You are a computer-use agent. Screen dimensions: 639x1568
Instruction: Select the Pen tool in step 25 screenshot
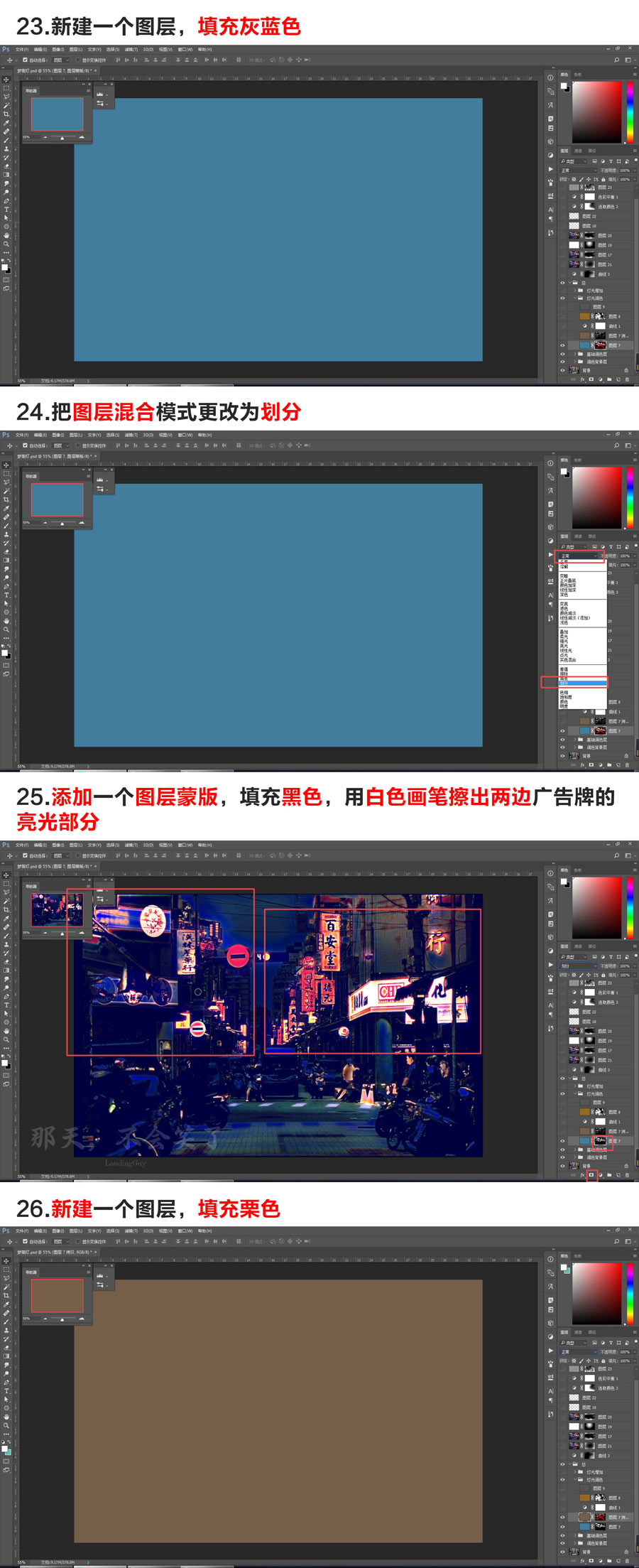click(x=6, y=996)
